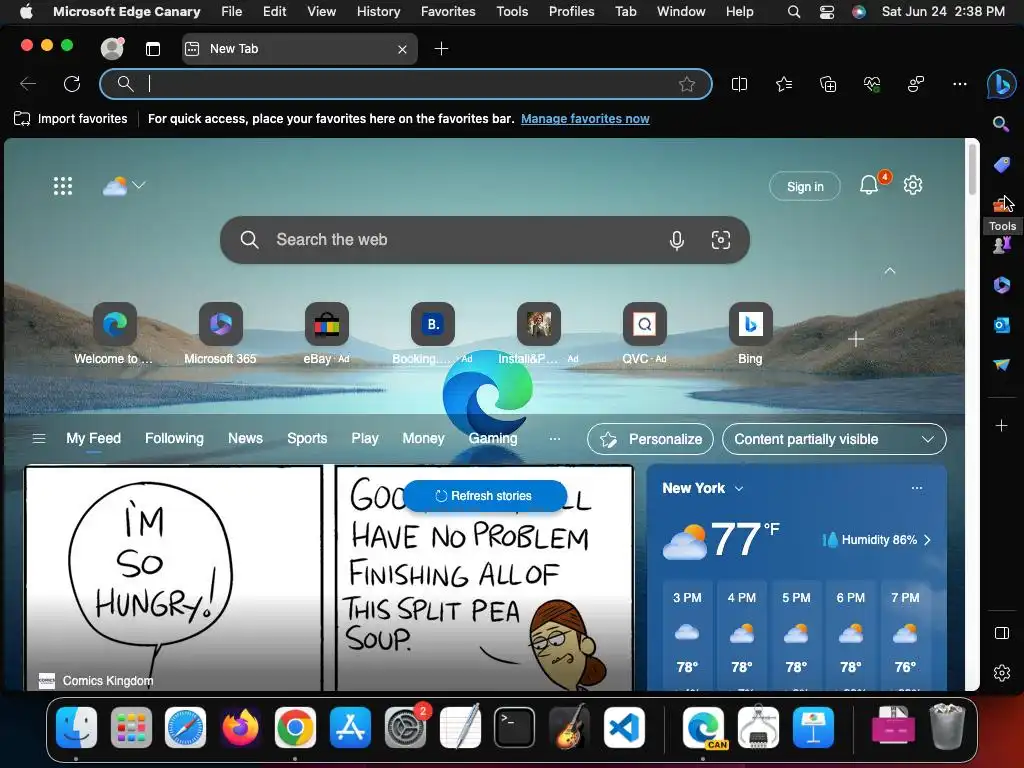1024x768 pixels.
Task: Open the Microsoft 365 quick link
Action: [220, 333]
